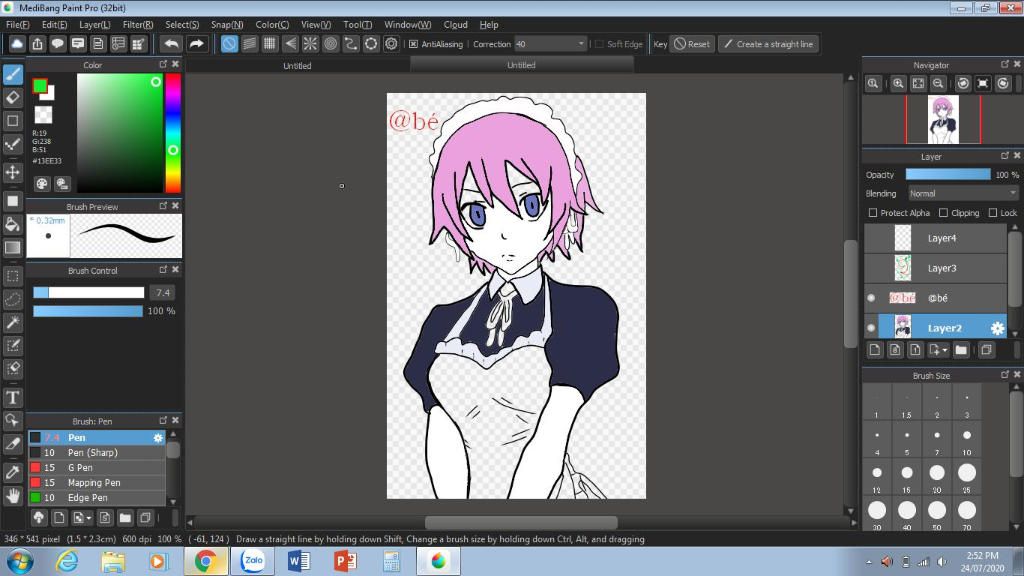Image resolution: width=1024 pixels, height=576 pixels.
Task: Enable the circle snap guide
Action: click(x=330, y=44)
